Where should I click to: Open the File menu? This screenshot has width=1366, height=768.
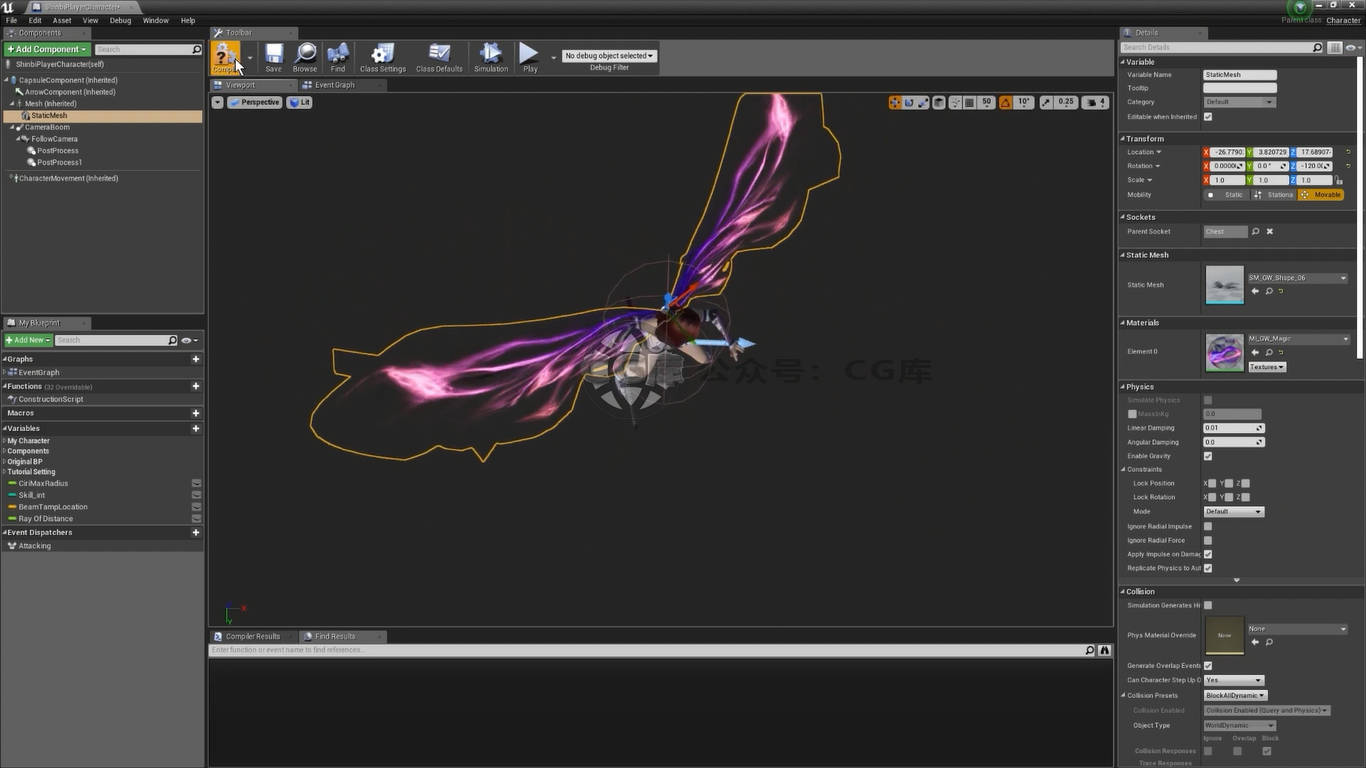(12, 20)
